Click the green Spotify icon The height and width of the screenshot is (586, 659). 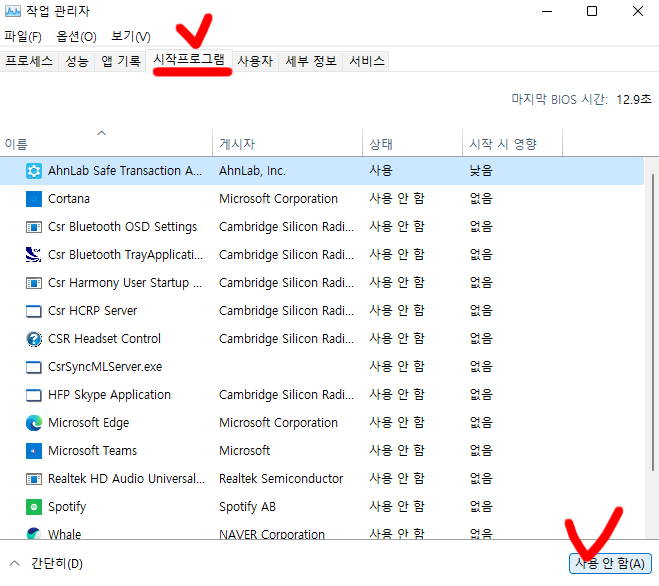pos(34,507)
